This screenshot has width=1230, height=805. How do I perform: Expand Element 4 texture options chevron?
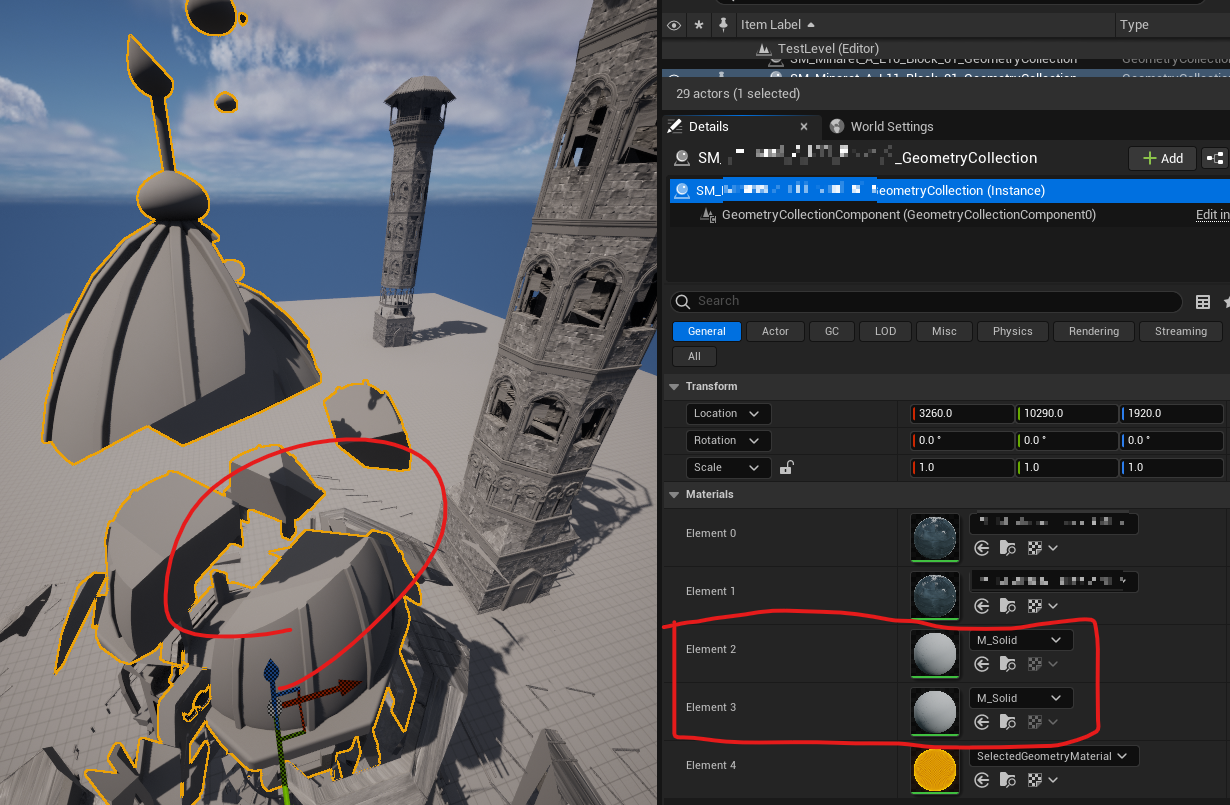[x=1053, y=780]
